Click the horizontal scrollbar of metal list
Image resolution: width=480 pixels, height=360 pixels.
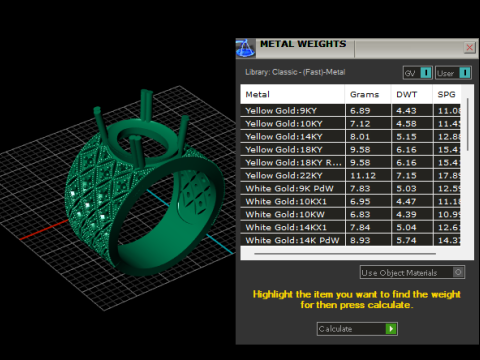pyautogui.click(x=345, y=254)
